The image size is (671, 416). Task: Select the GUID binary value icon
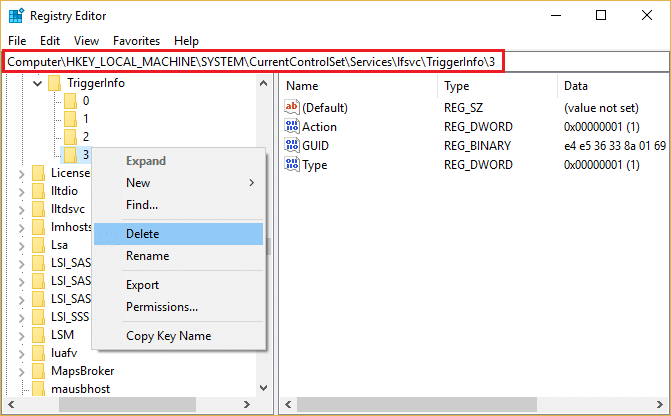292,145
